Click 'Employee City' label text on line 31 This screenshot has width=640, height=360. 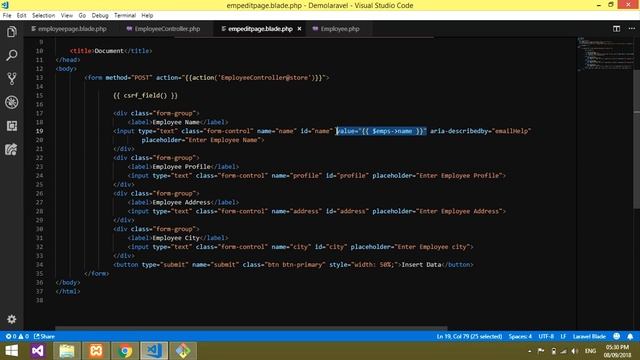click(176, 238)
